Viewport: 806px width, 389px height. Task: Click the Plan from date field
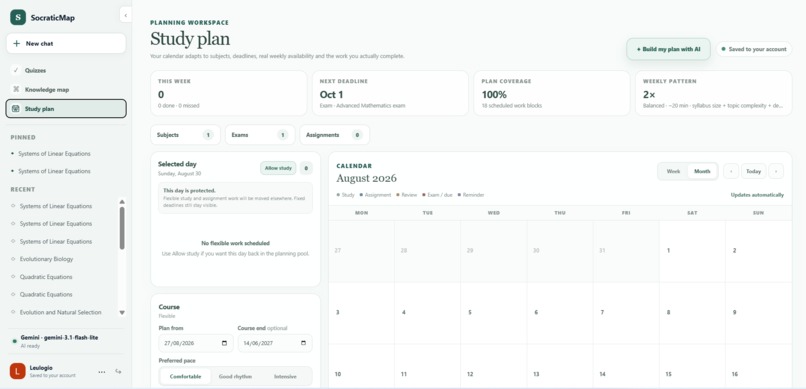(x=196, y=343)
